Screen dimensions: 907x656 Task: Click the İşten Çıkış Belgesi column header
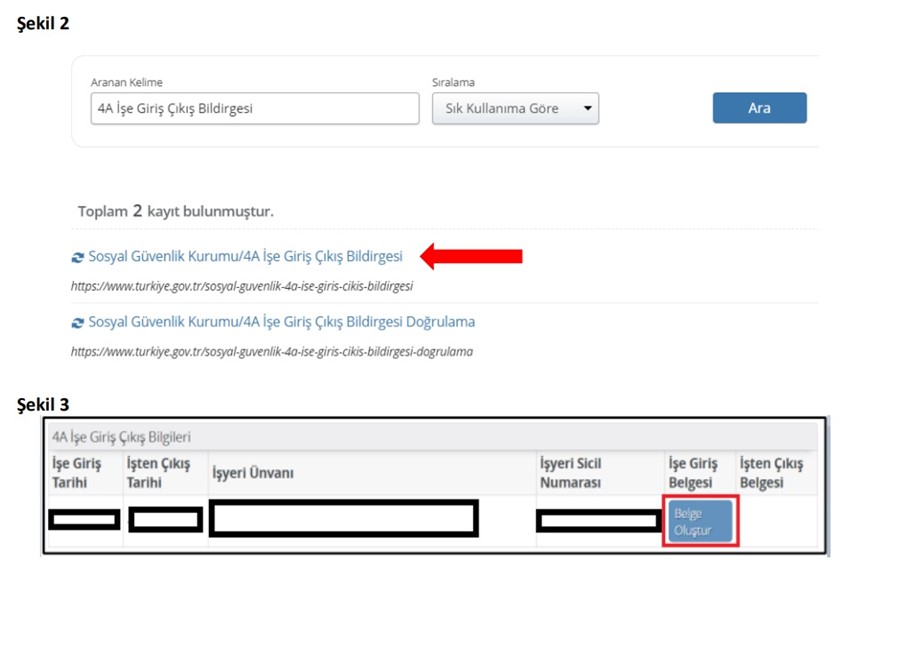click(x=770, y=473)
